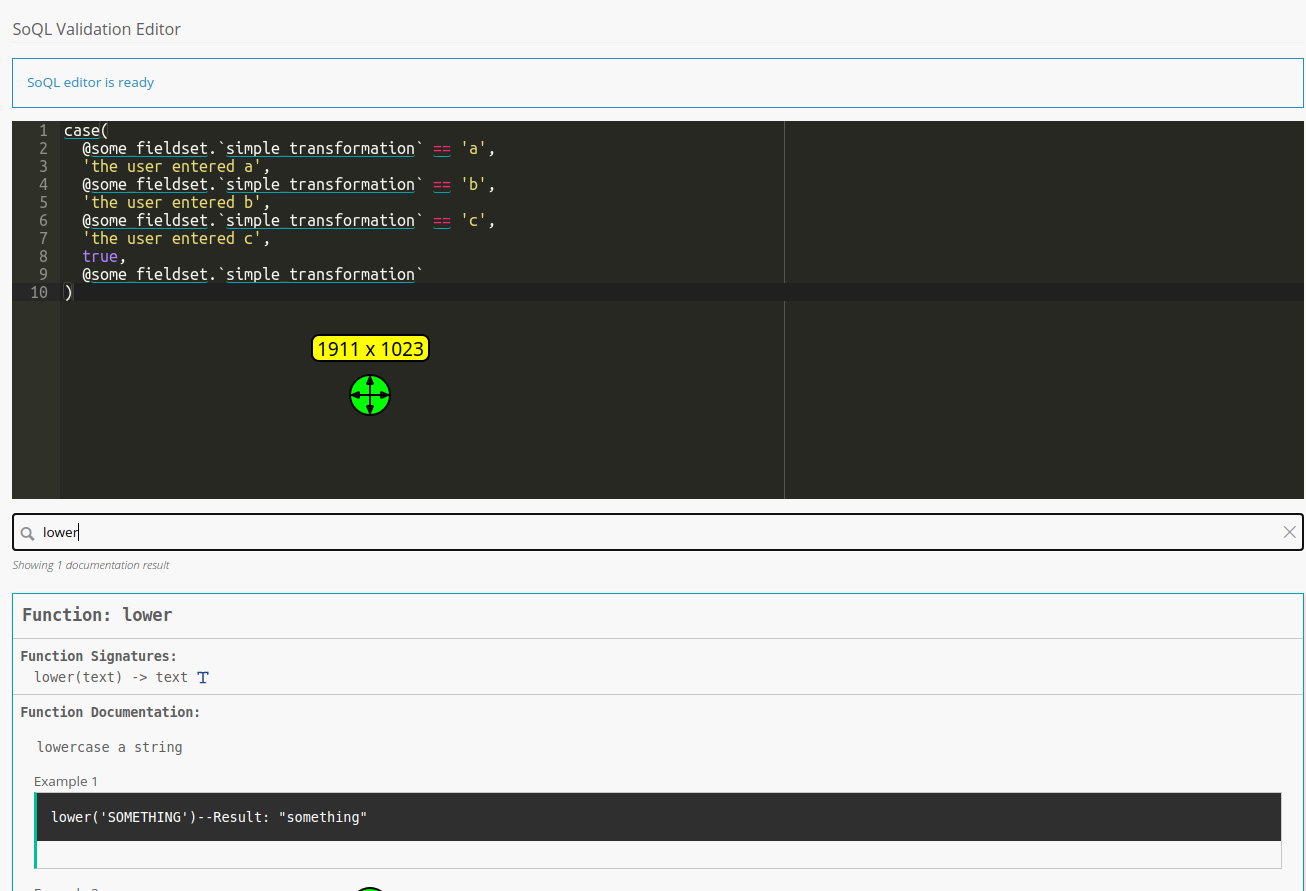Click the '==' operator on line 6

pos(441,220)
